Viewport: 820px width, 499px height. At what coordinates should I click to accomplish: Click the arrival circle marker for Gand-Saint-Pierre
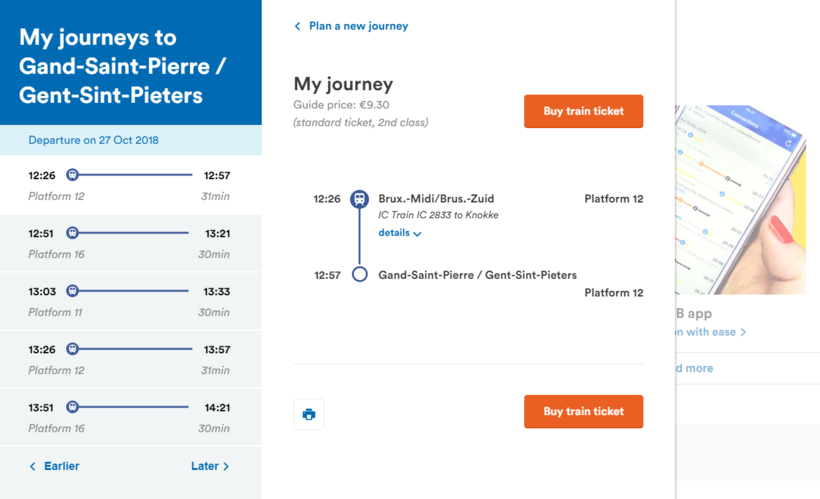click(x=360, y=275)
